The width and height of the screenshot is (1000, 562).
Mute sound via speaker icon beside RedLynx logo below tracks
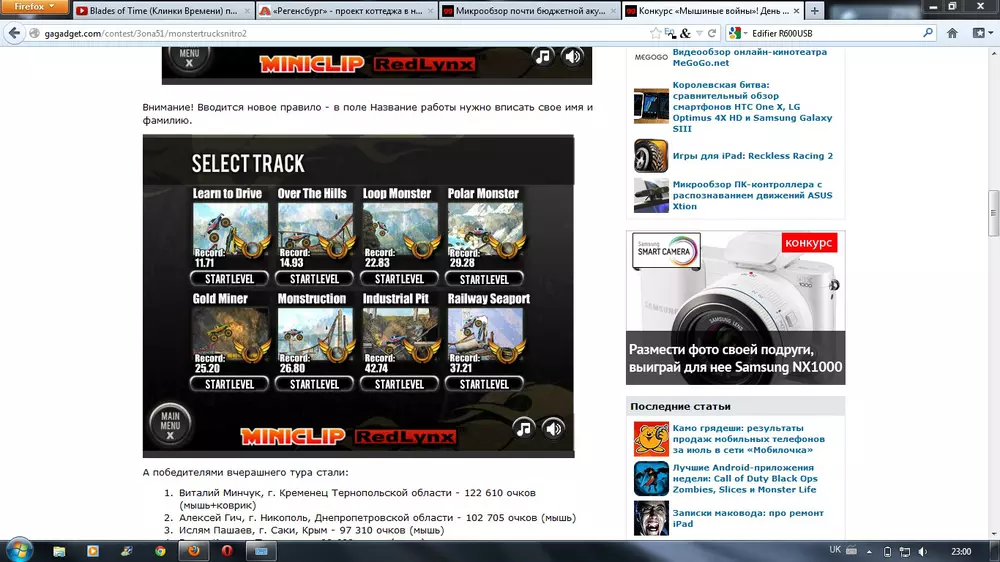[x=553, y=429]
